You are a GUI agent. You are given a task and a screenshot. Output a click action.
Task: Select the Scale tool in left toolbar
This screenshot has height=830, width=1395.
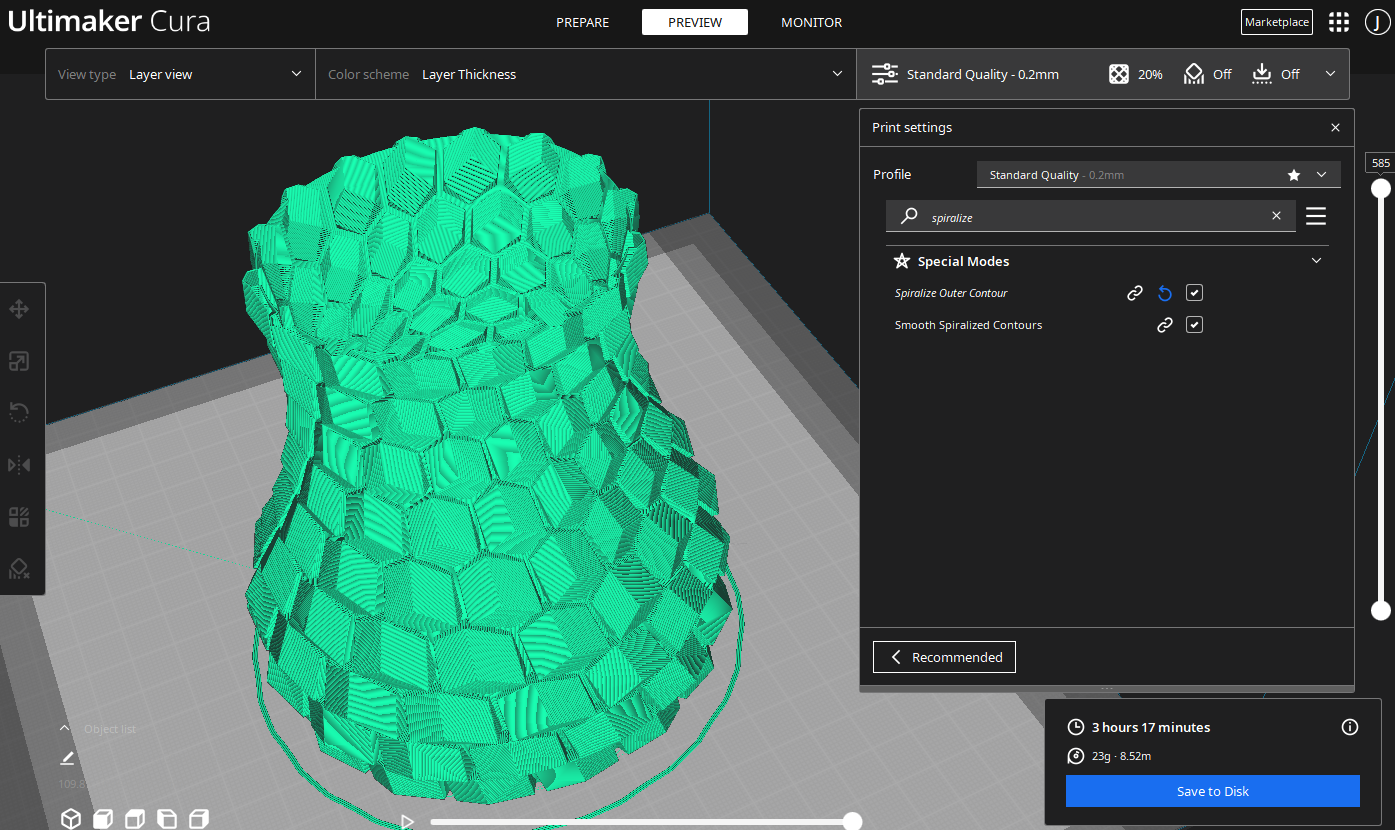tap(19, 361)
